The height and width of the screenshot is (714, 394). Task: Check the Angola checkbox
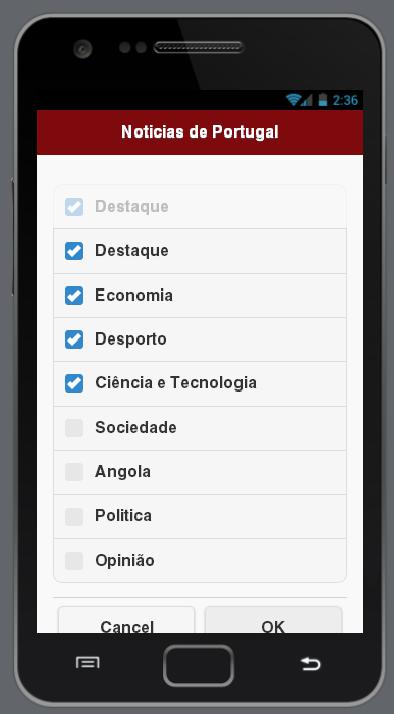[74, 472]
